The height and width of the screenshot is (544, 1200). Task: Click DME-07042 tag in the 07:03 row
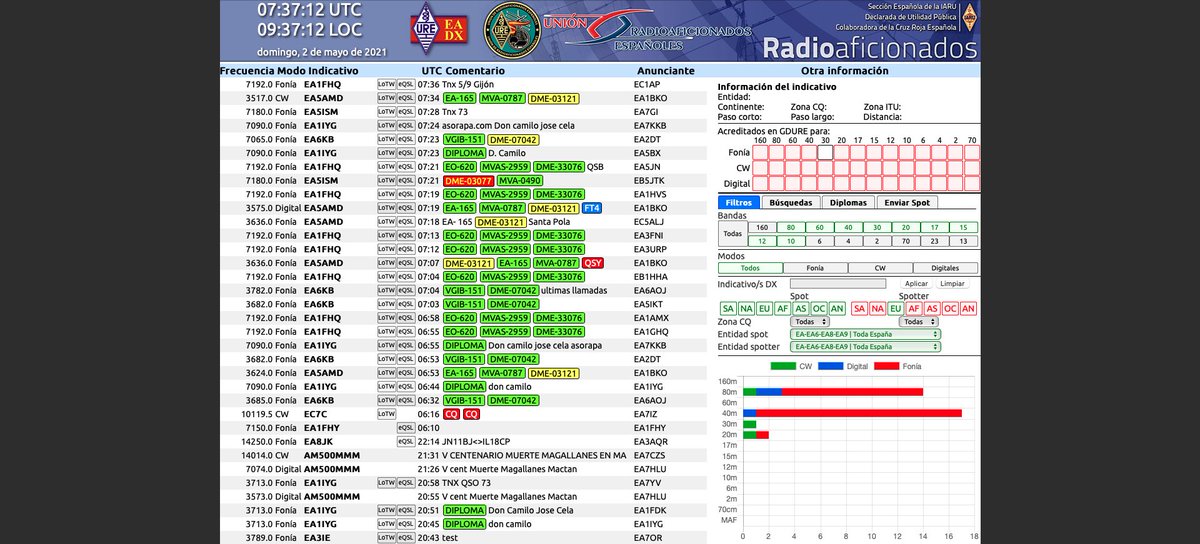tap(513, 304)
